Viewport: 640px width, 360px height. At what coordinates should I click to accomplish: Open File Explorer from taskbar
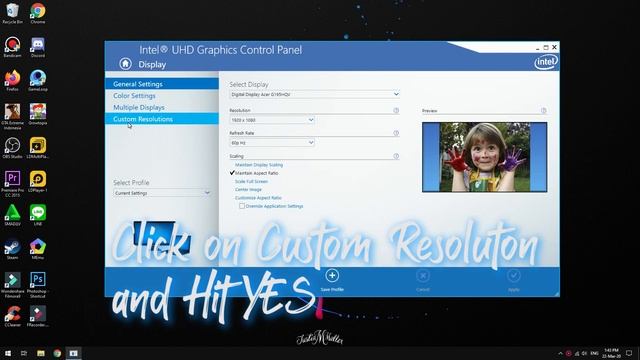[x=40, y=353]
